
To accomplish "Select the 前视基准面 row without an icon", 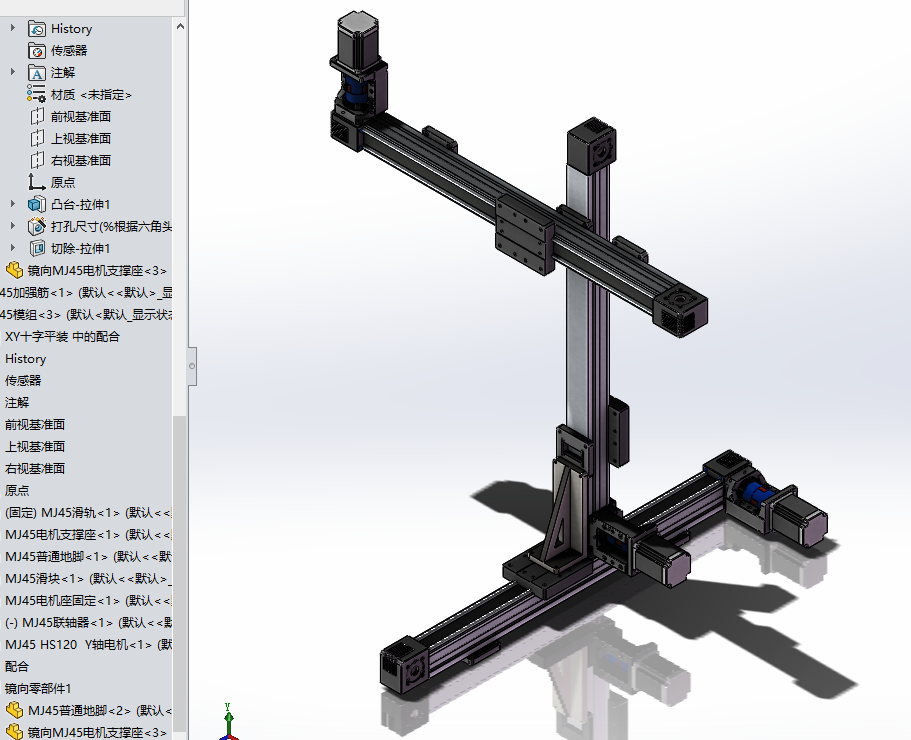I will point(35,425).
